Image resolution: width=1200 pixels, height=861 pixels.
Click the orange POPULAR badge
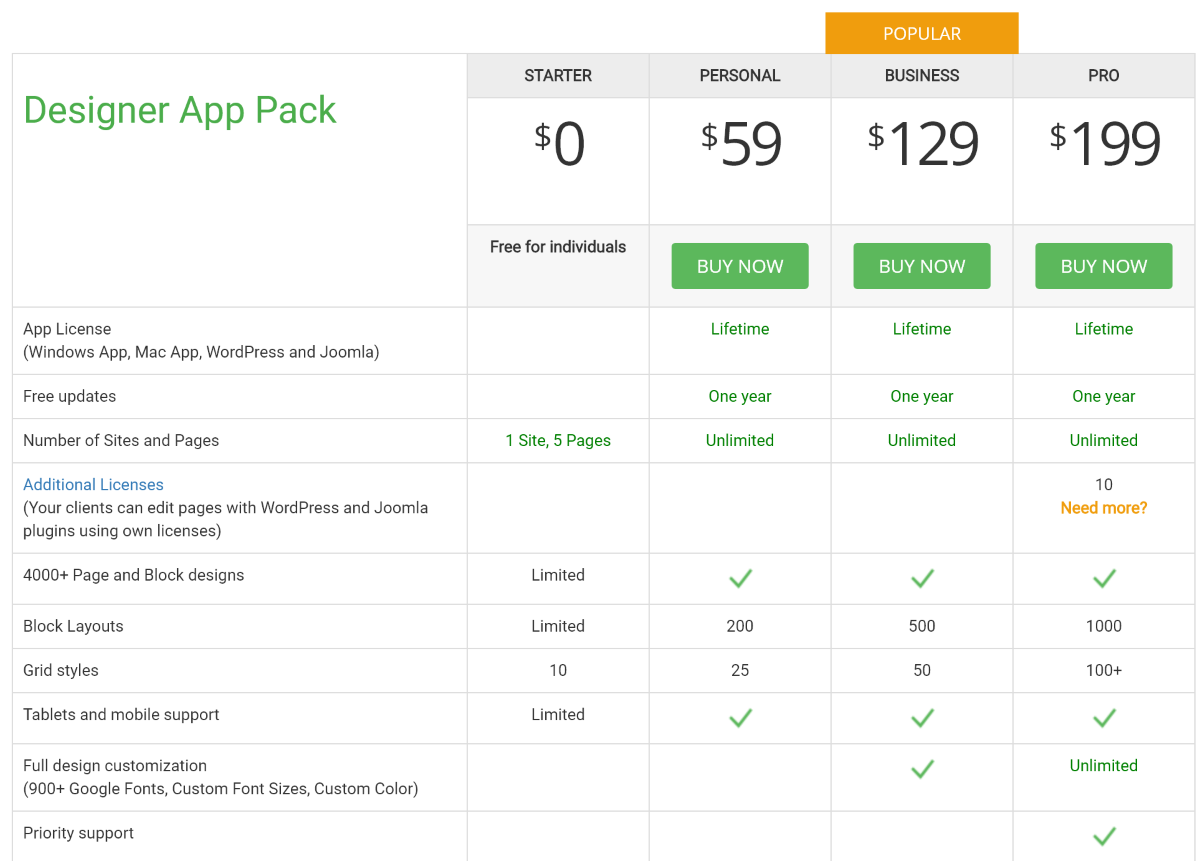(x=922, y=34)
